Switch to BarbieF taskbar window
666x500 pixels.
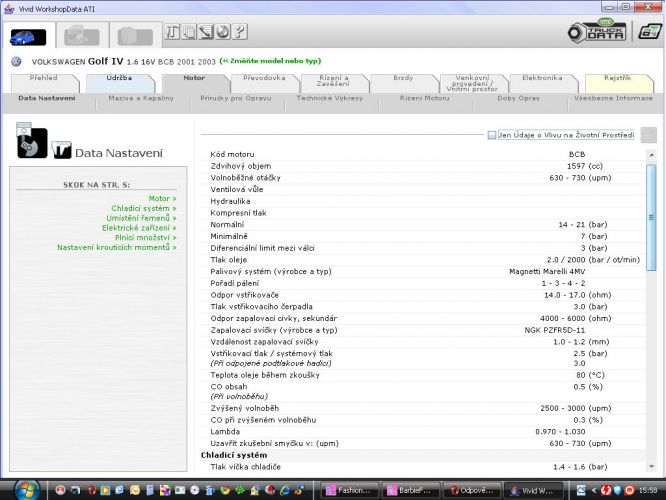click(410, 490)
